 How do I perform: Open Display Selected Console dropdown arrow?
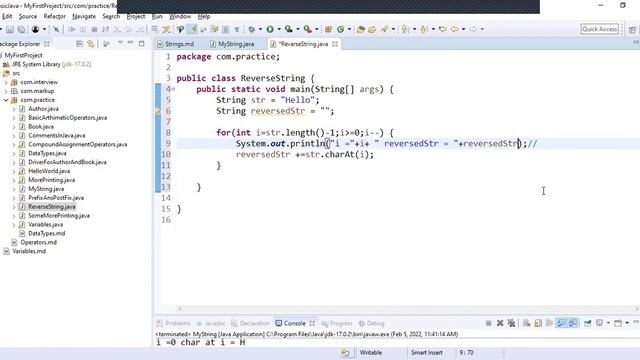(x=608, y=323)
